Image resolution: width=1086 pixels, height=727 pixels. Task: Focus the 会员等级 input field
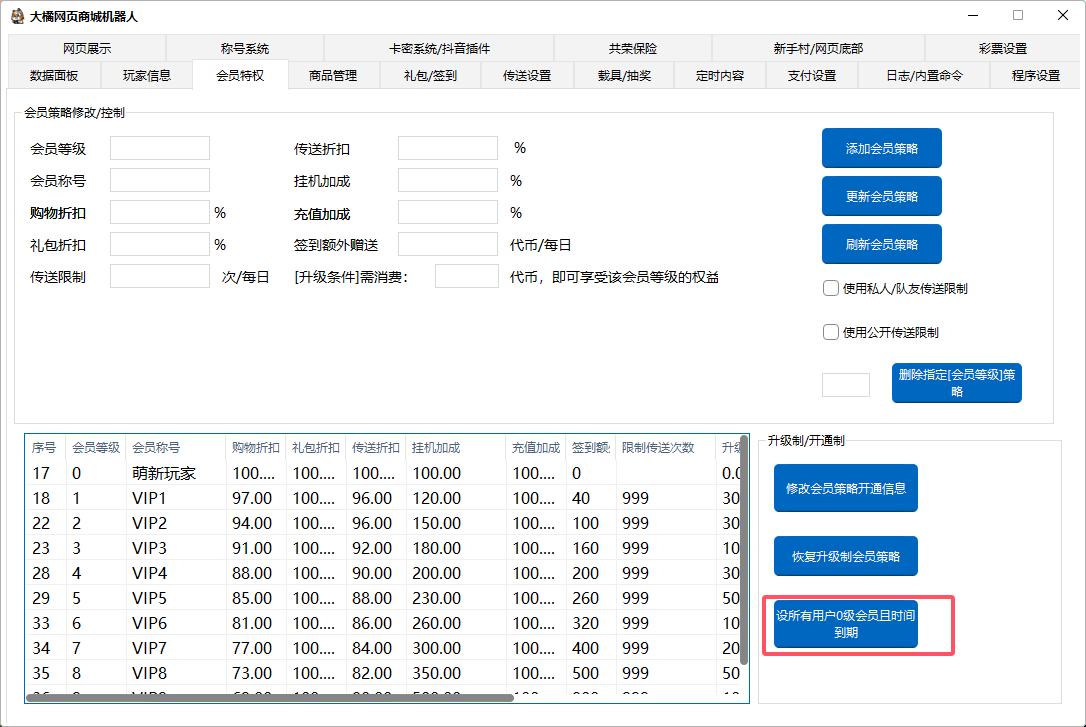160,148
